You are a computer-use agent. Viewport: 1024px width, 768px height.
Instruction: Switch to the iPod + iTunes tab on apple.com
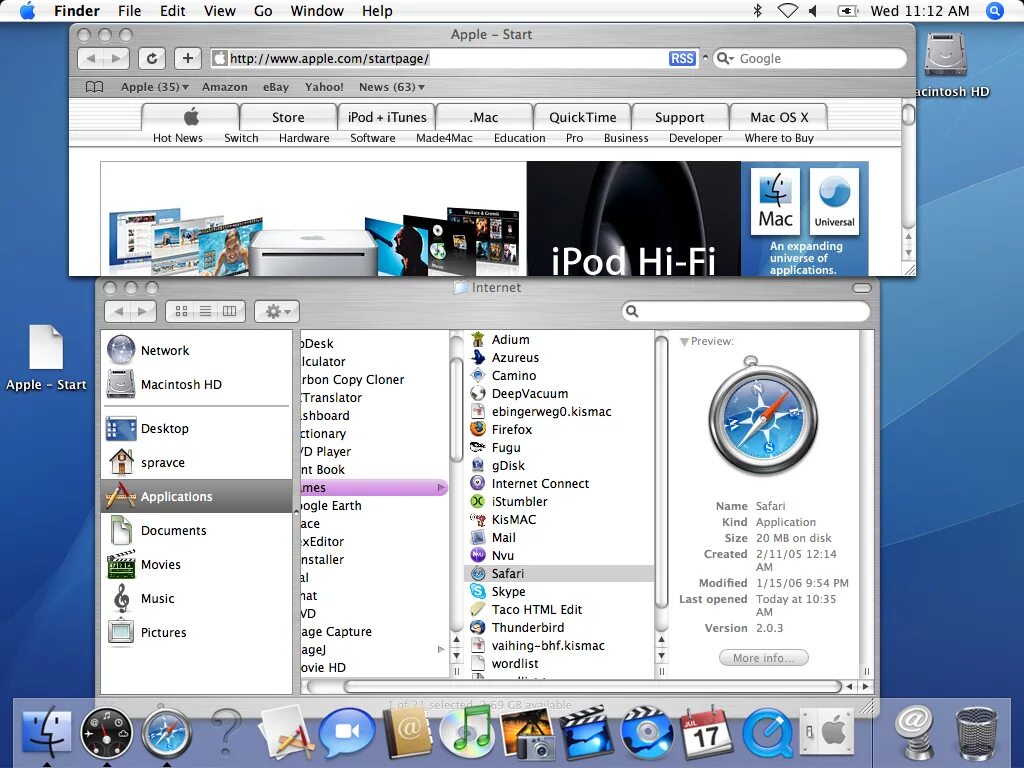pos(386,117)
